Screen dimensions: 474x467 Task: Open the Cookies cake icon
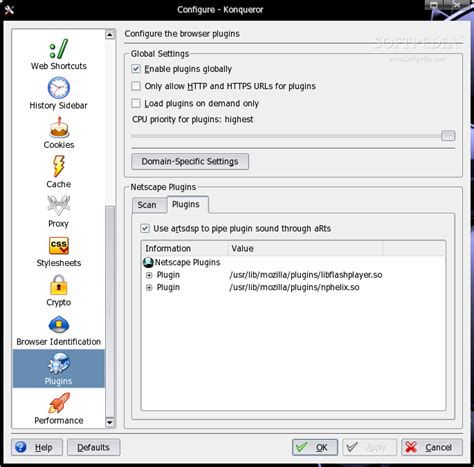click(x=59, y=127)
